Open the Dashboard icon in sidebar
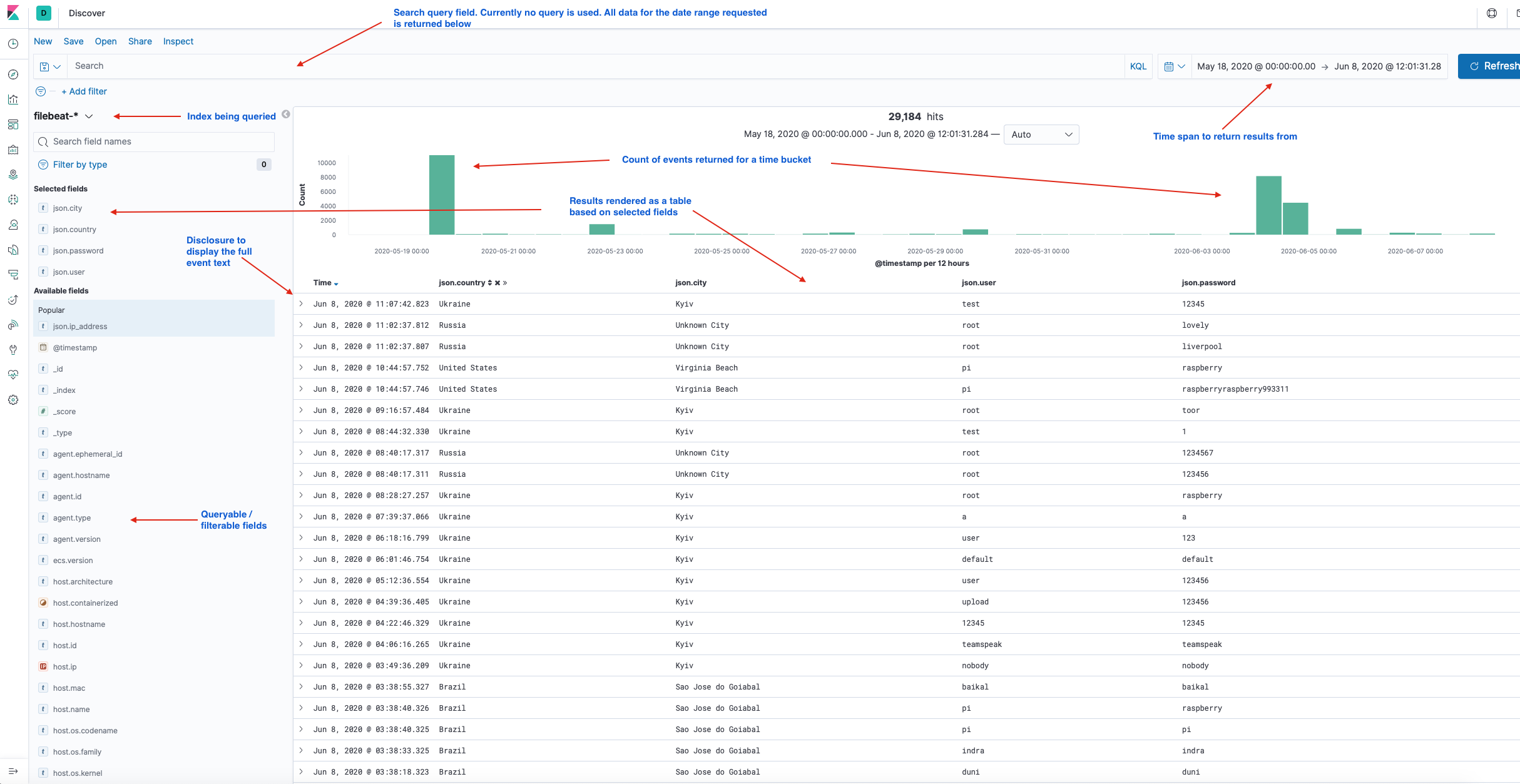The width and height of the screenshot is (1520, 784). (13, 125)
